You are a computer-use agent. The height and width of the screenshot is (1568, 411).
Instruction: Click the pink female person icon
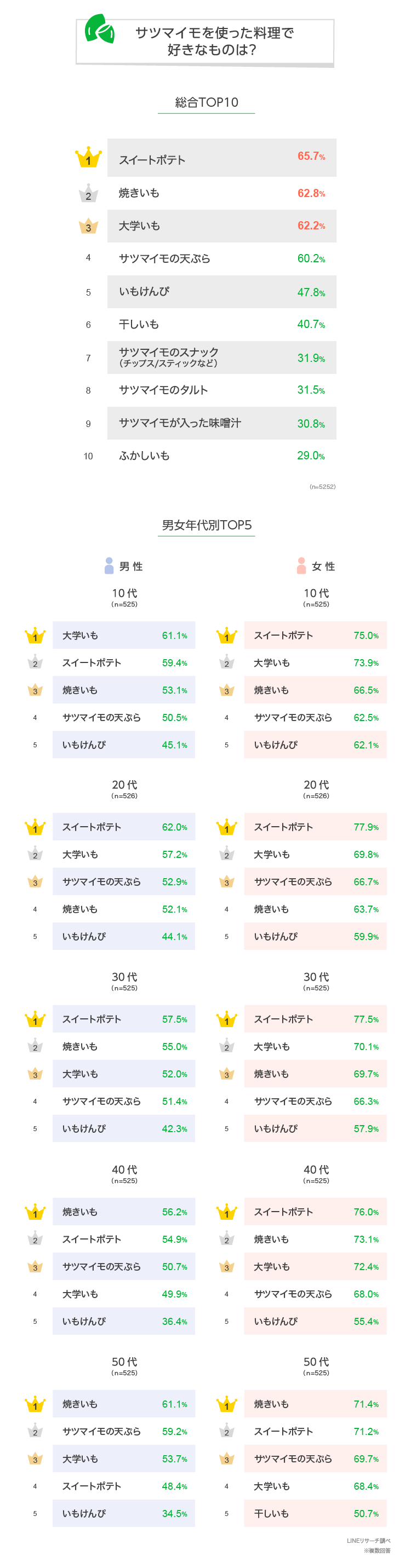[x=301, y=566]
